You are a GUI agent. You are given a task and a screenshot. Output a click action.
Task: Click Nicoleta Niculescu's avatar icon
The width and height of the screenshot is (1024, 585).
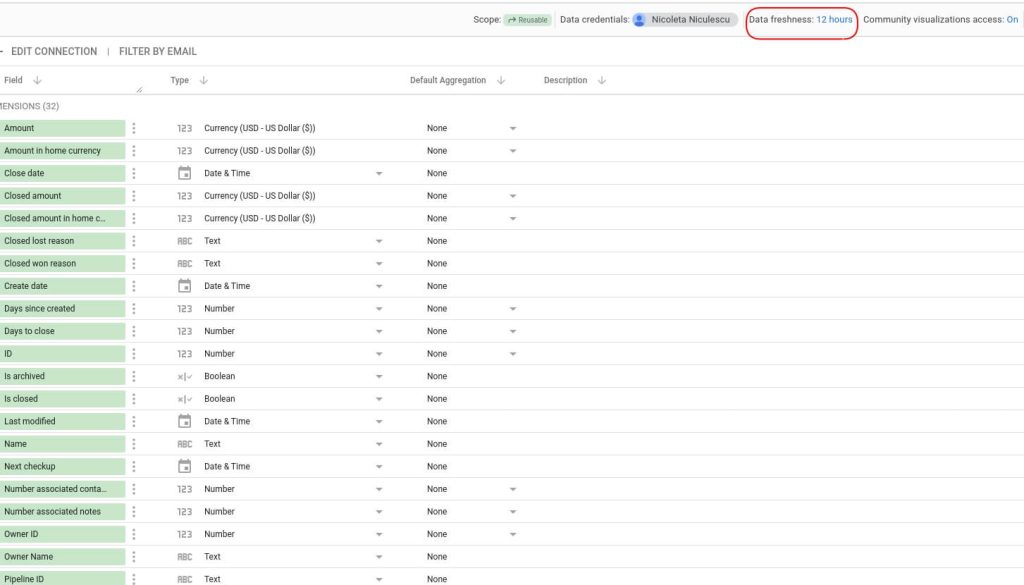click(638, 18)
